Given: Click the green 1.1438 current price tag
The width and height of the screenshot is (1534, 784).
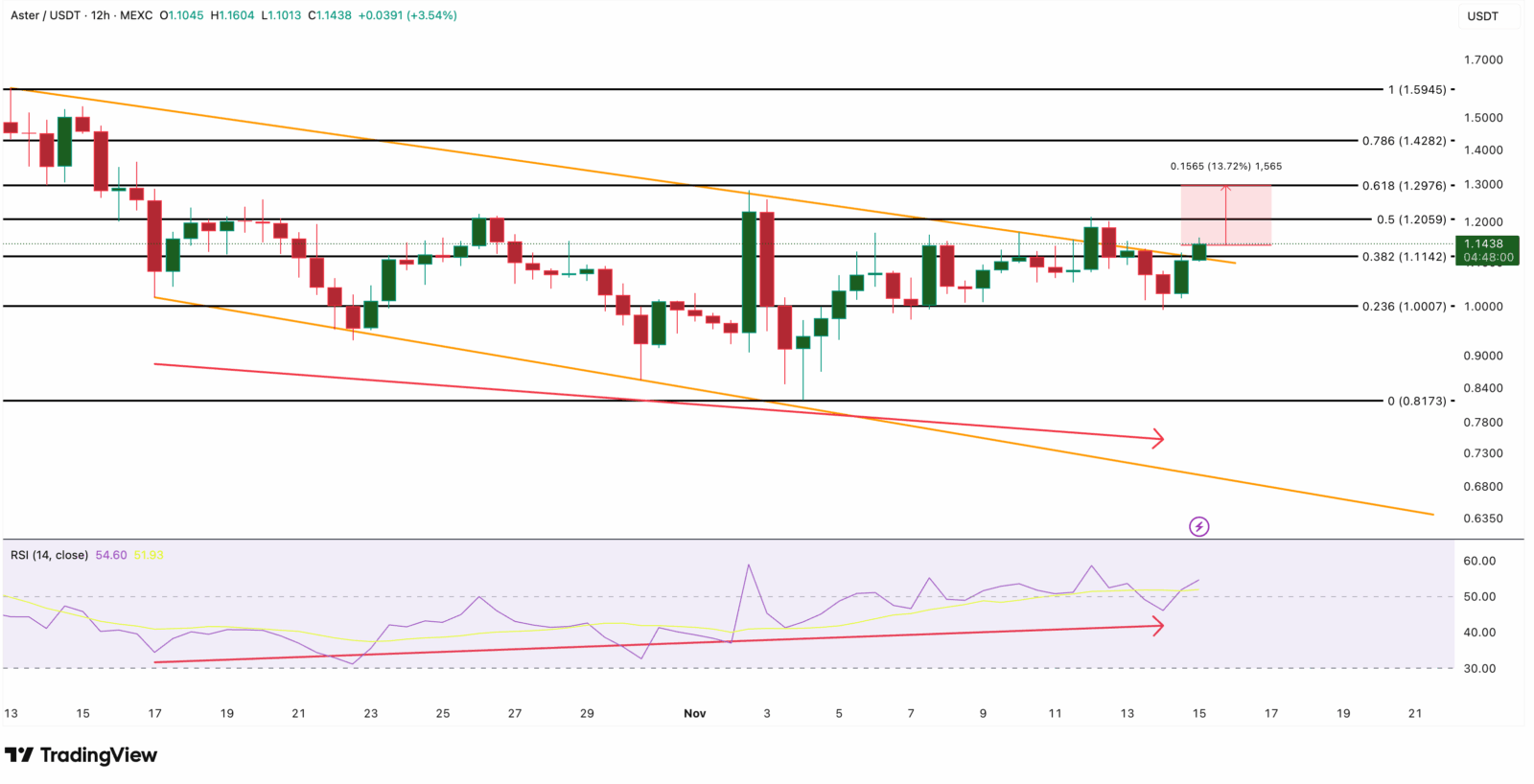Looking at the screenshot, I should click(1485, 250).
